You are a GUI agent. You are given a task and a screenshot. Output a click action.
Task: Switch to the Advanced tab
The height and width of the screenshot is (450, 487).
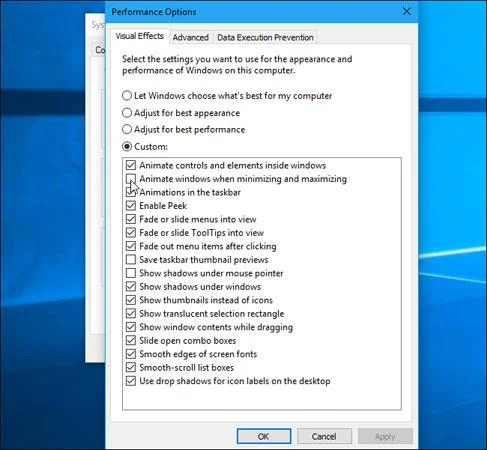(190, 37)
